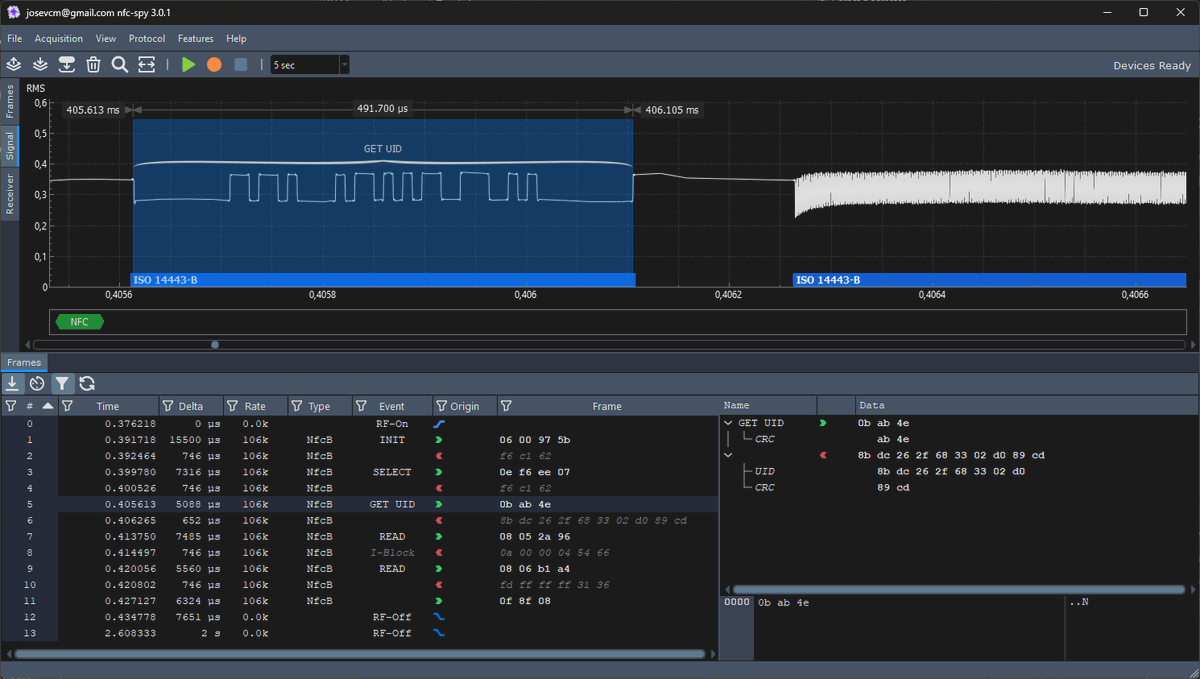The image size is (1200, 679).
Task: Open the Rate column filter funnel
Action: pos(232,406)
